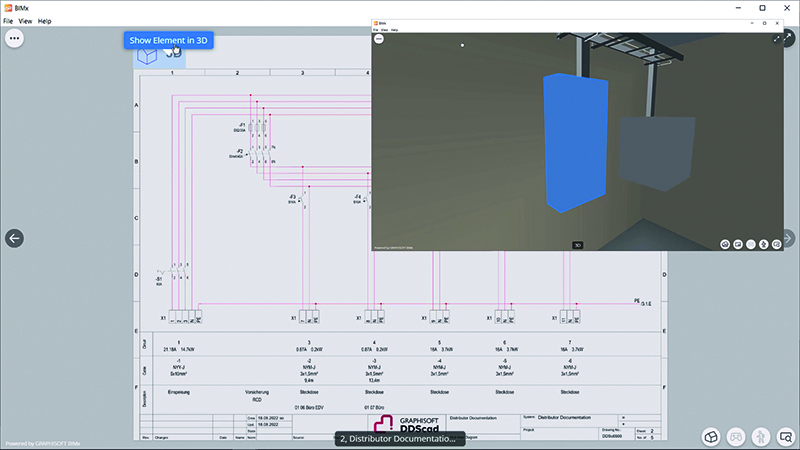Toggle walk mode in inset 3D toolbar
Image resolution: width=800 pixels, height=450 pixels.
[x=763, y=243]
